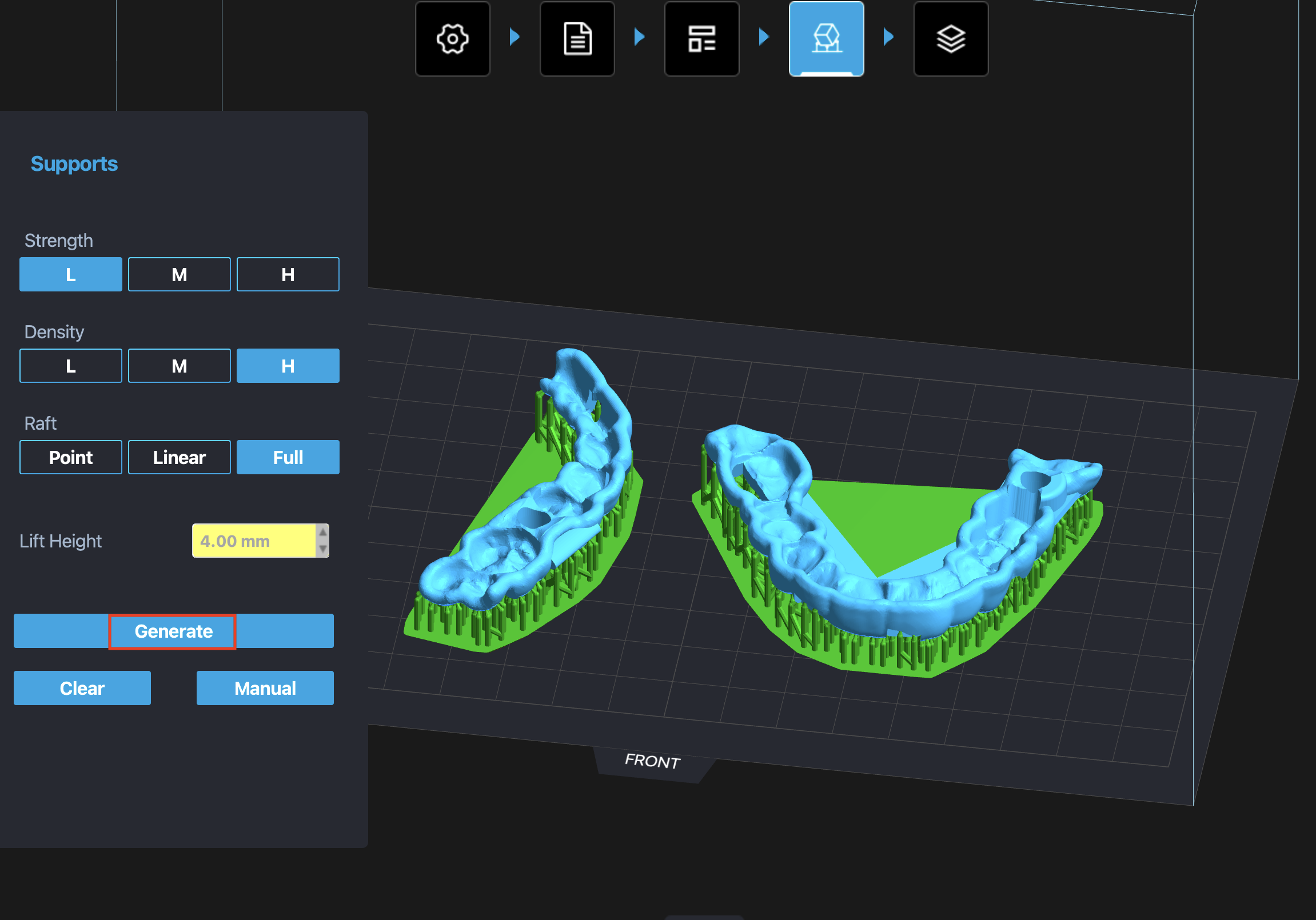Open the settings gear step

coord(452,39)
